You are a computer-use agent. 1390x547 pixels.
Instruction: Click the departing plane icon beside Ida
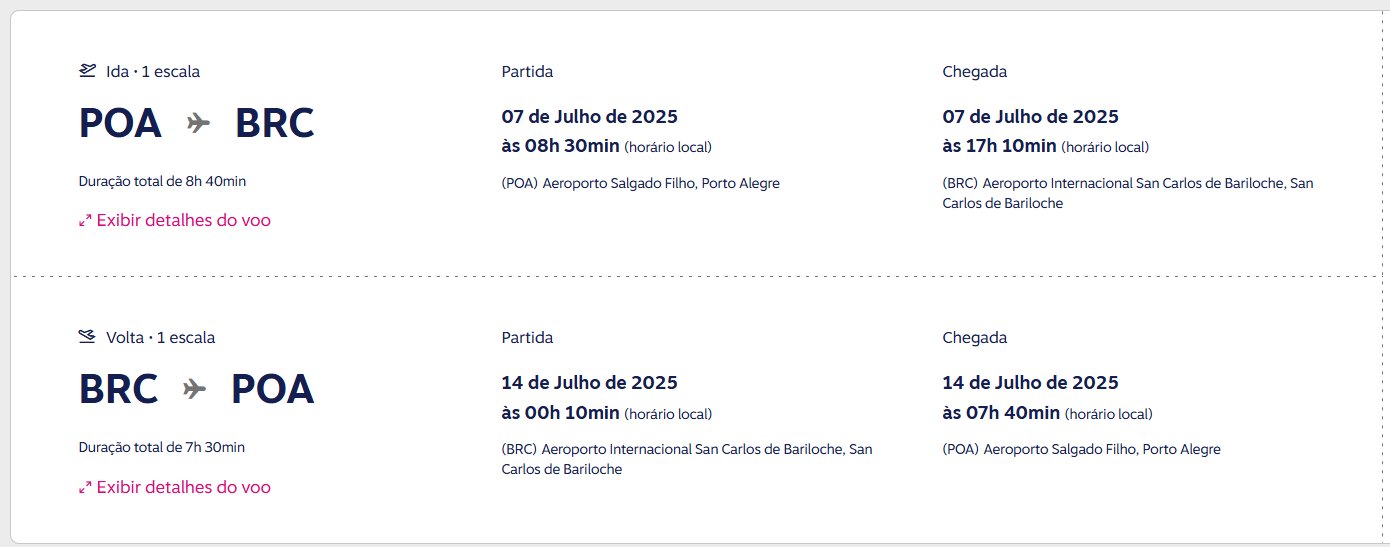coord(88,71)
